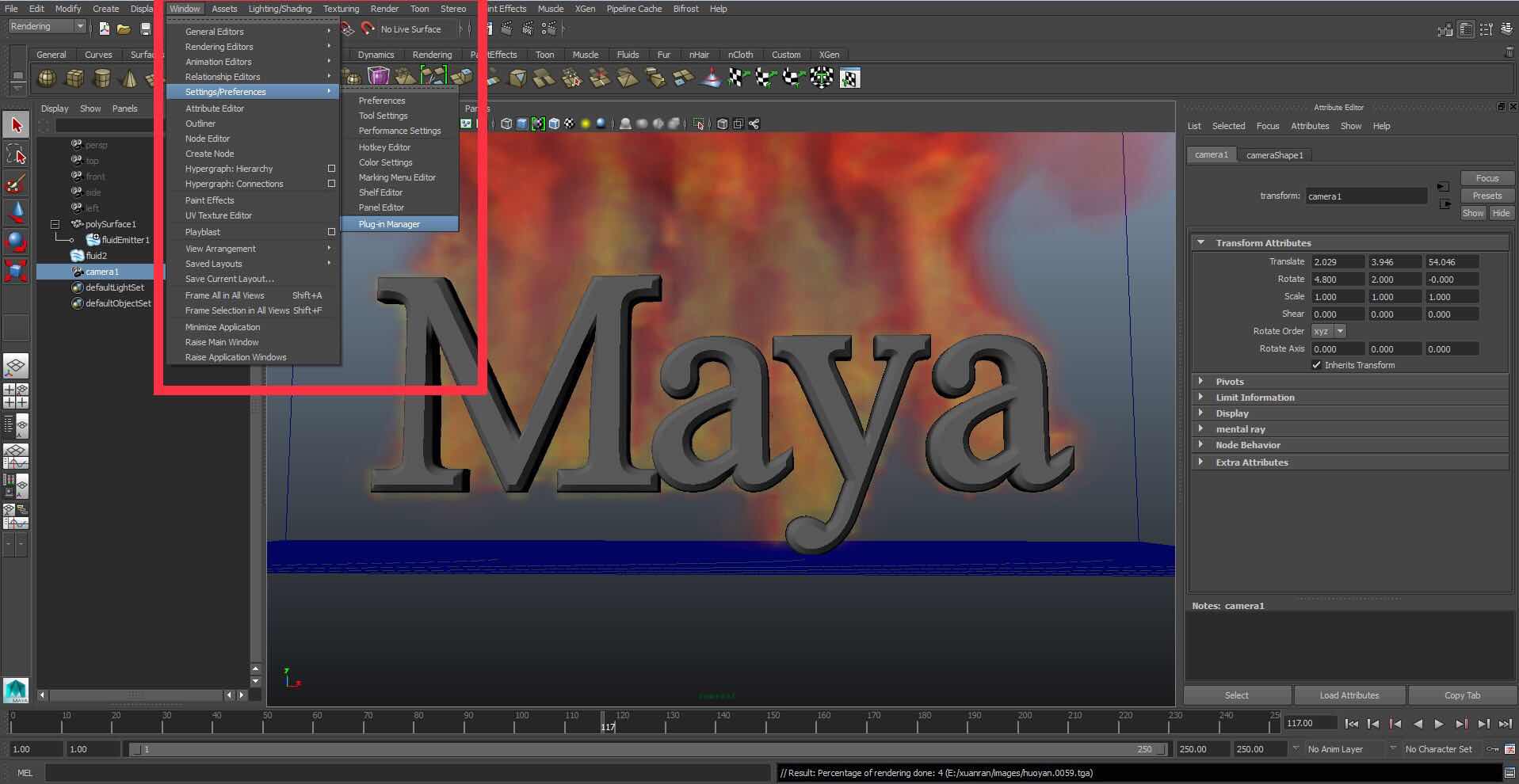Activate the Lasso select tool
This screenshot has height=784, width=1519.
[x=17, y=154]
